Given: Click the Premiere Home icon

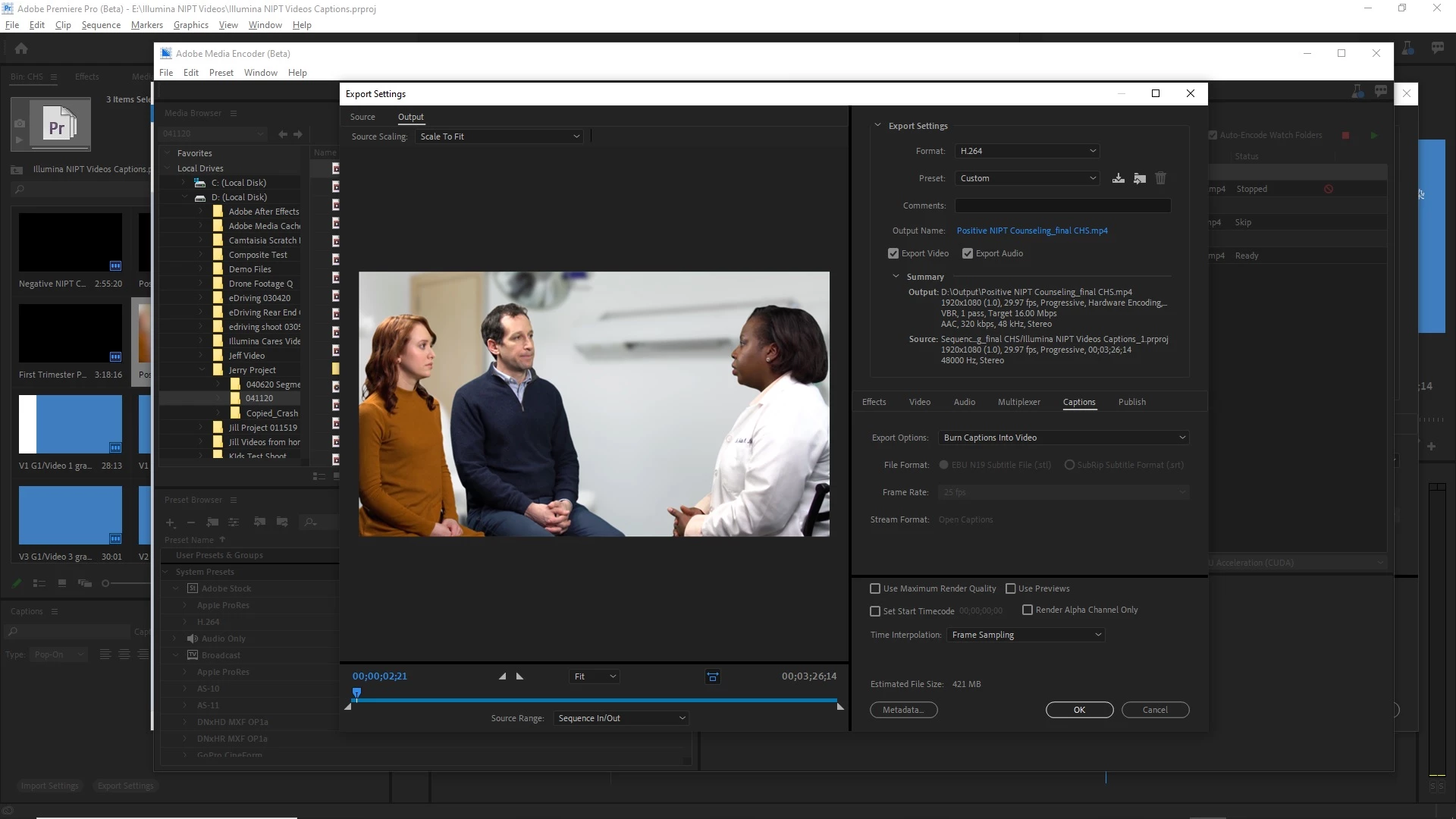Looking at the screenshot, I should point(21,49).
